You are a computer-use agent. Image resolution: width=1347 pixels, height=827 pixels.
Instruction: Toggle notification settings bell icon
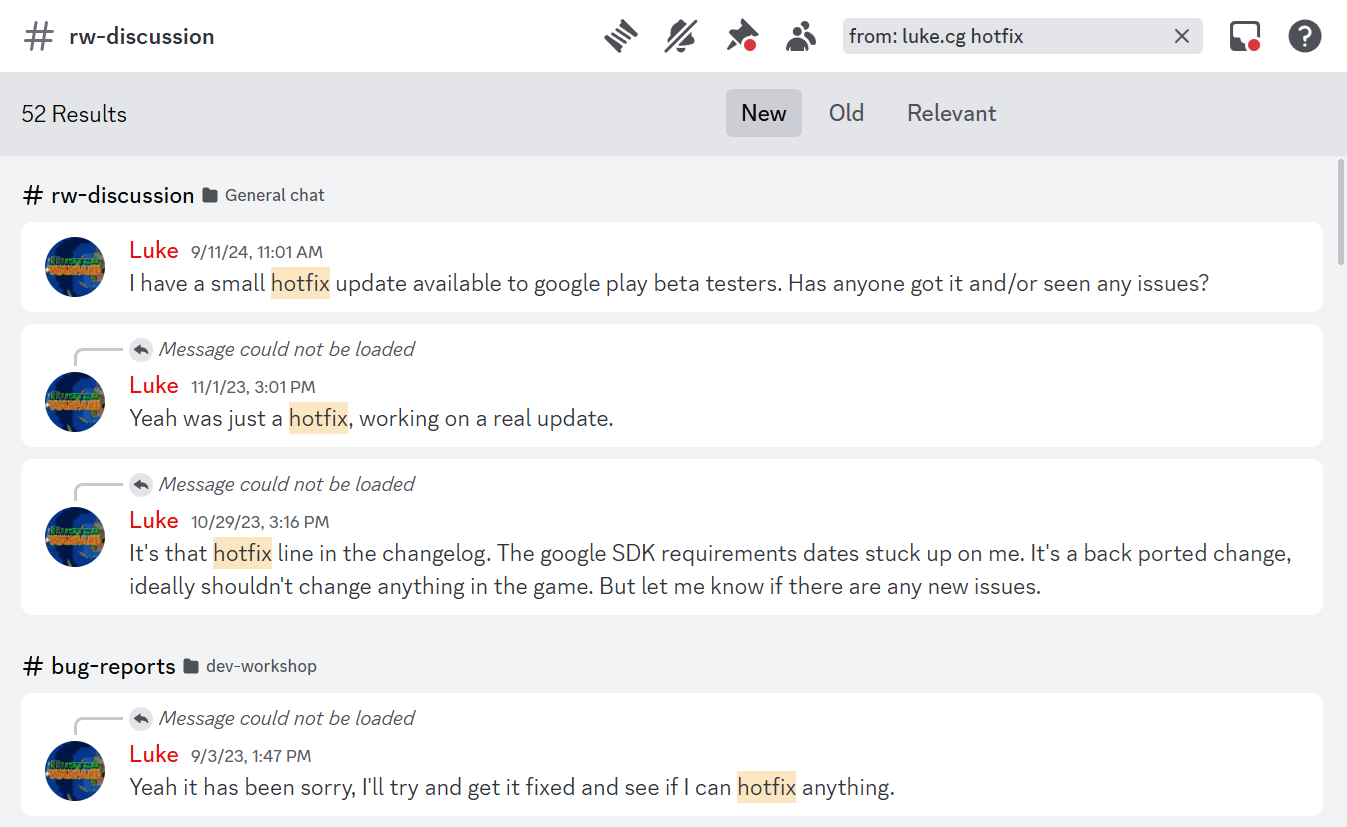(681, 37)
